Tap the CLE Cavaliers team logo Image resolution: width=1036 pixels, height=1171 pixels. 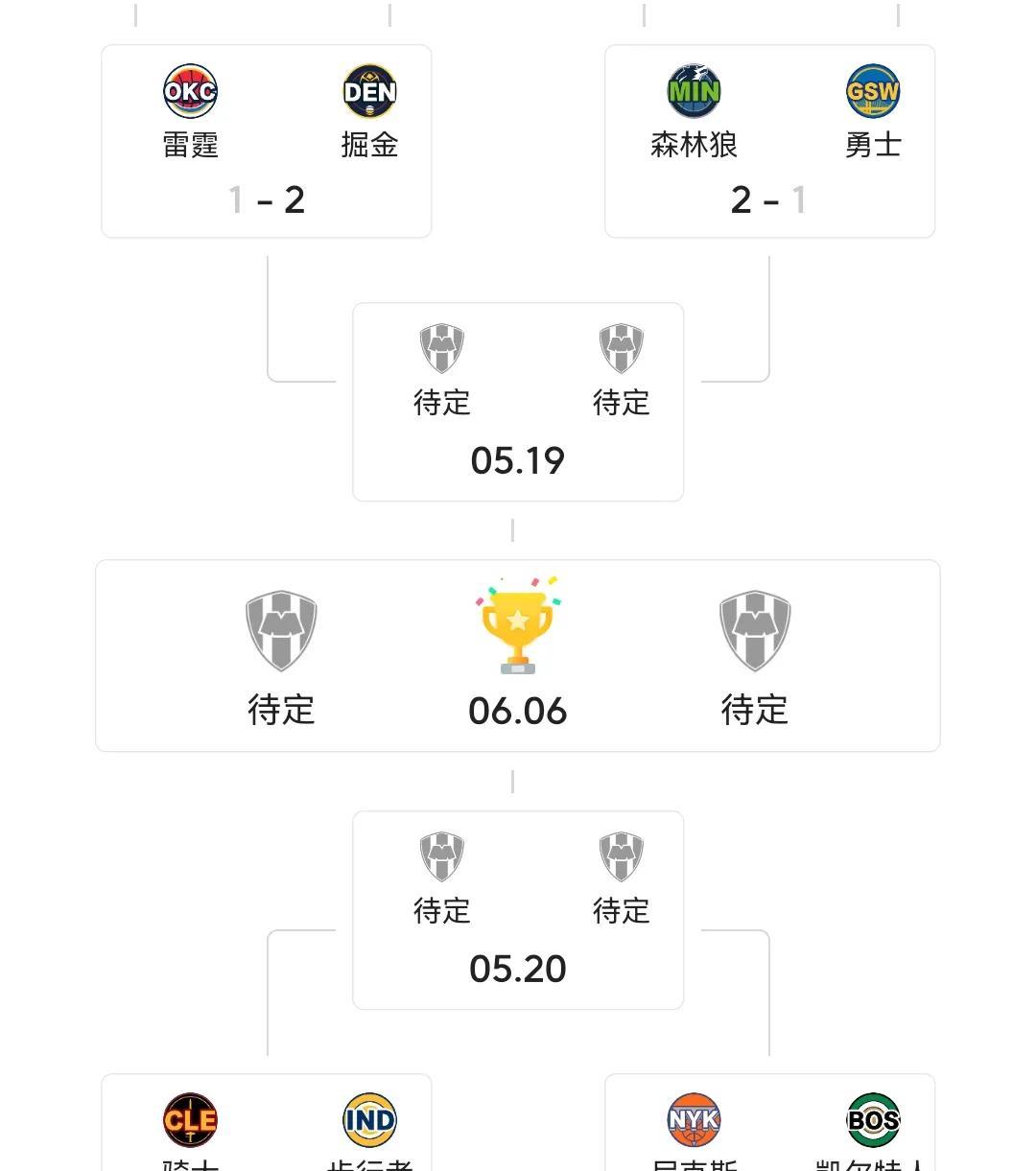pyautogui.click(x=190, y=1119)
